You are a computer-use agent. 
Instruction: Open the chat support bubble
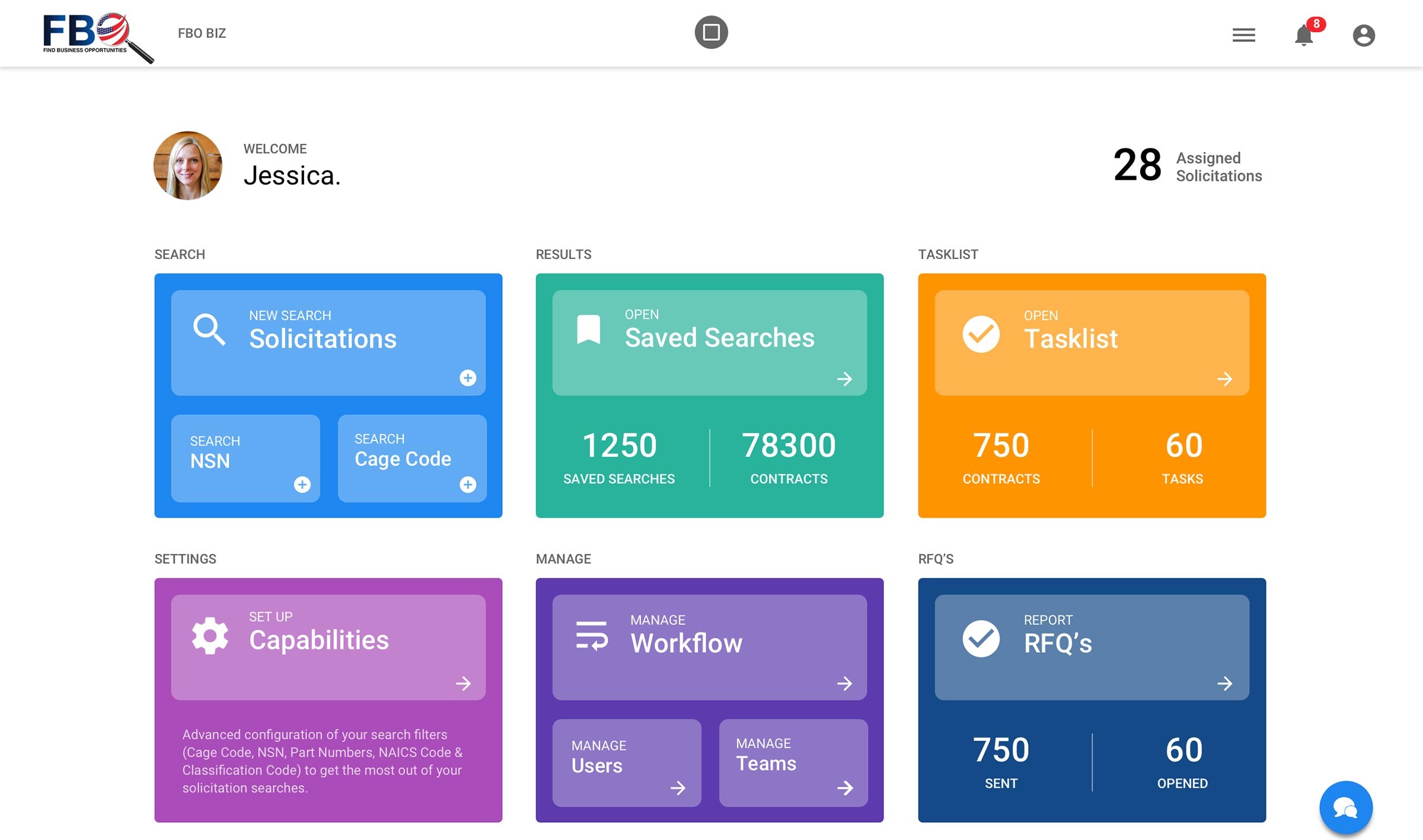[1345, 807]
